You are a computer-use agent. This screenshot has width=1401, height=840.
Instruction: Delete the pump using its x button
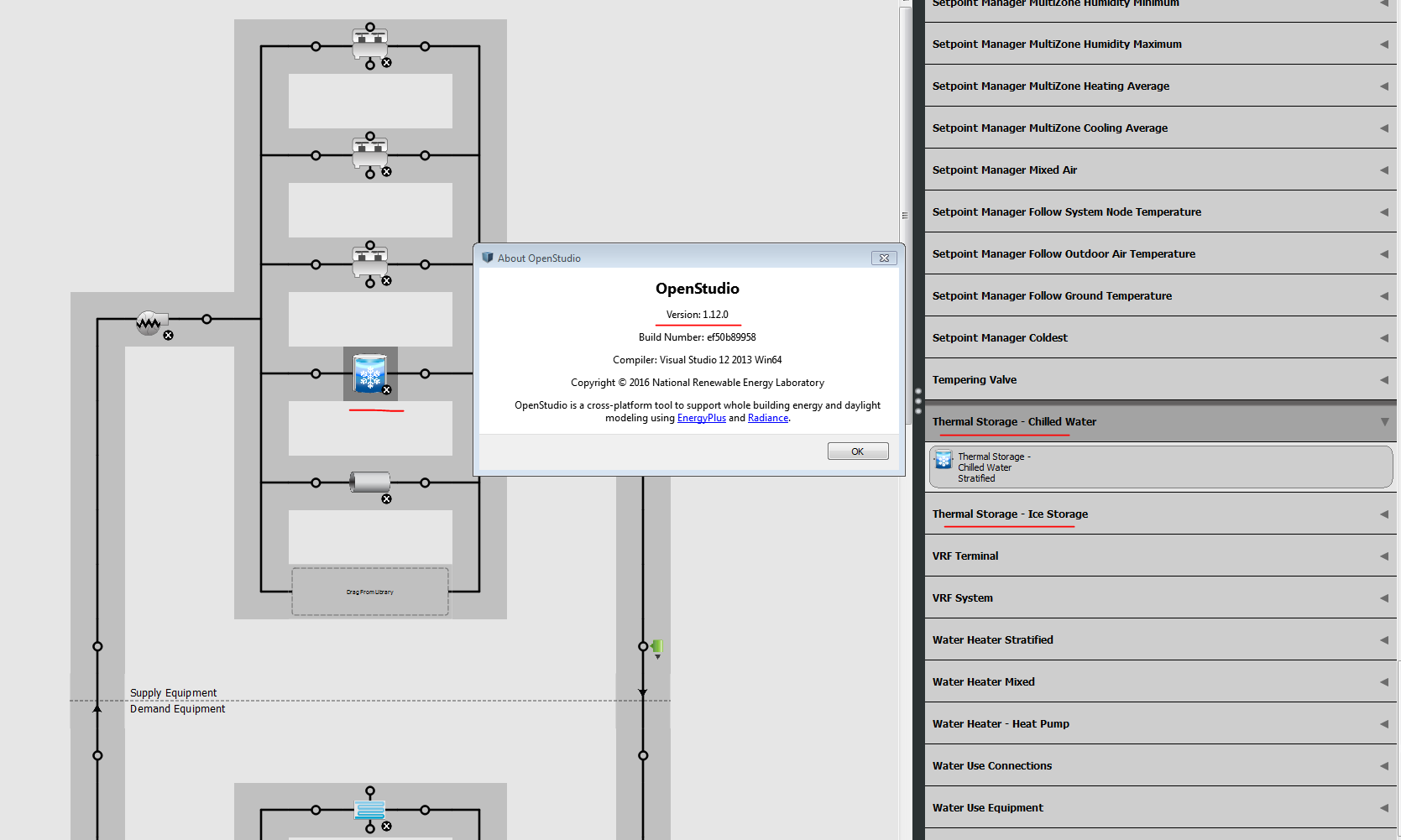pyautogui.click(x=169, y=336)
